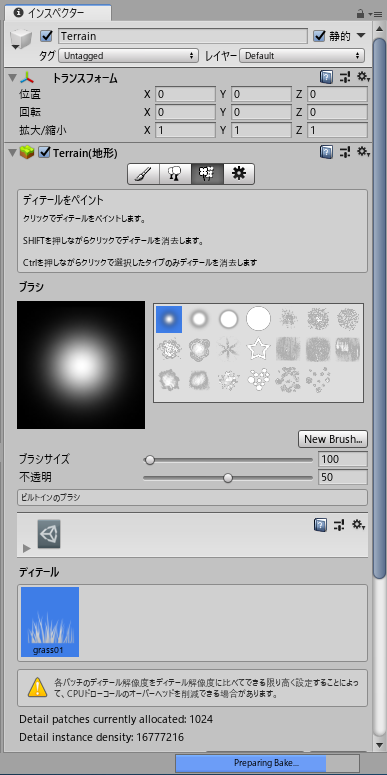Image resolution: width=387 pixels, height=775 pixels.
Task: Click the large brush preview image
Action: click(x=81, y=365)
